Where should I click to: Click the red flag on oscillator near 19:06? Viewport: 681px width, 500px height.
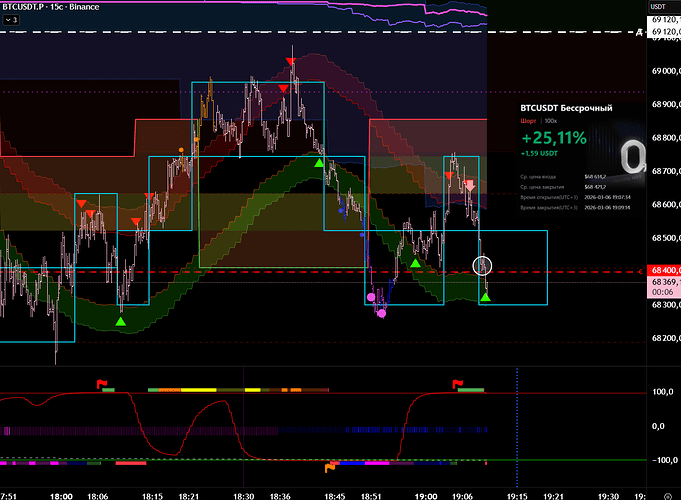tap(459, 382)
